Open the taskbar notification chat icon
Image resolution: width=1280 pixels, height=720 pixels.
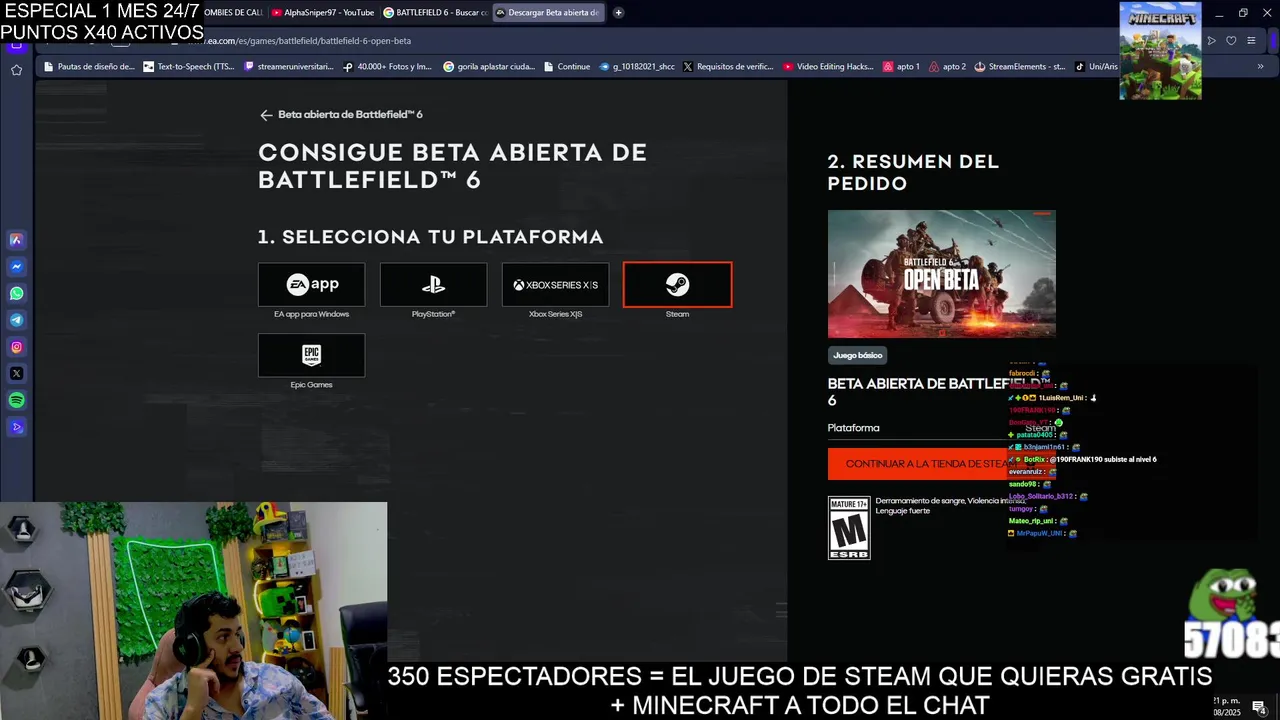[1259, 707]
